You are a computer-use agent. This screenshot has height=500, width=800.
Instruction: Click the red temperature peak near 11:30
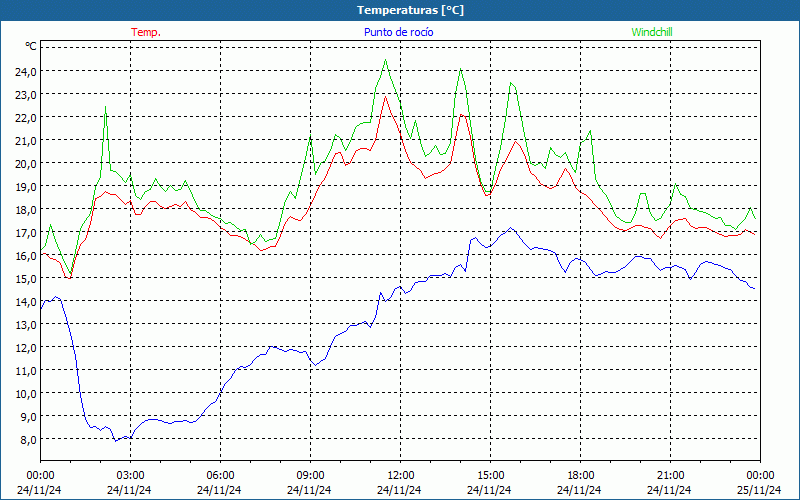(386, 96)
